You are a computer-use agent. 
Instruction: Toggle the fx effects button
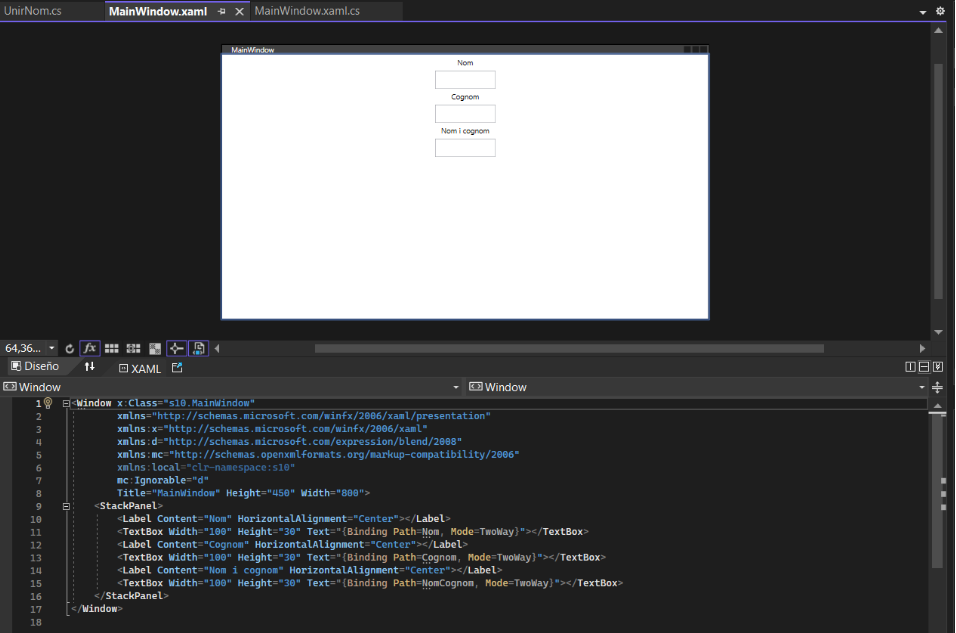pyautogui.click(x=90, y=349)
